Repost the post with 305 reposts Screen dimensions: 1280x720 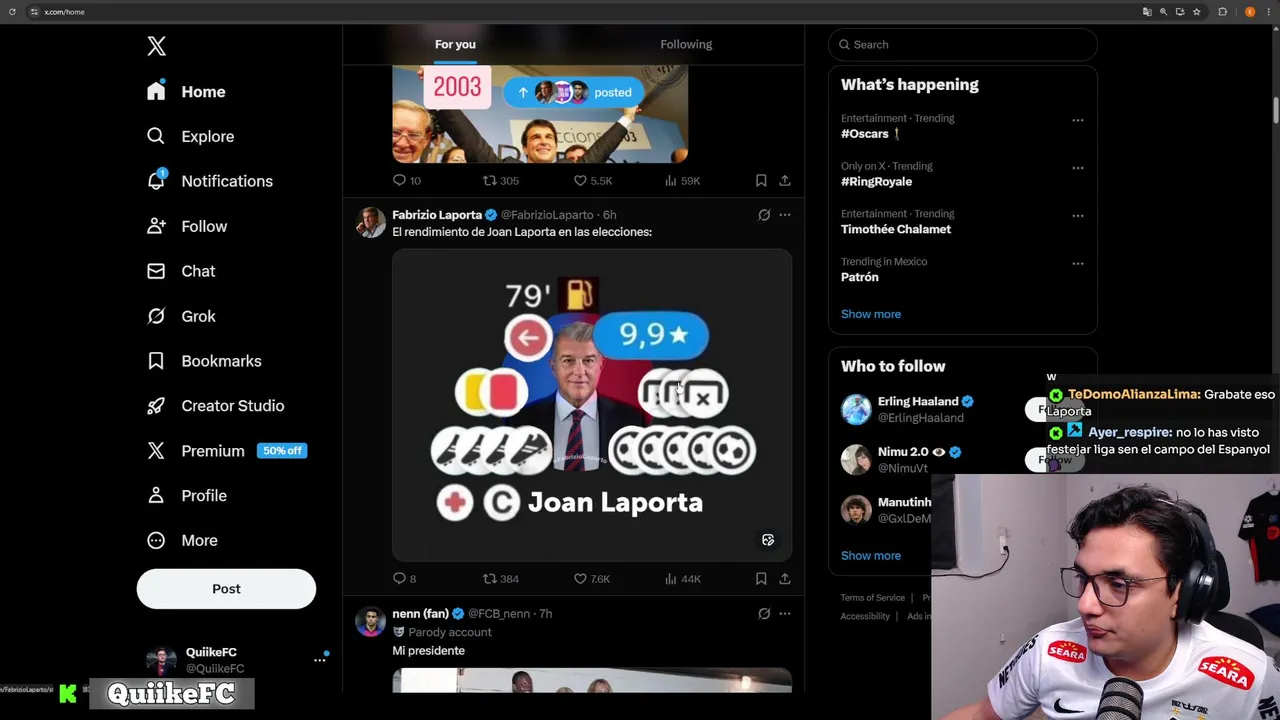click(x=501, y=180)
